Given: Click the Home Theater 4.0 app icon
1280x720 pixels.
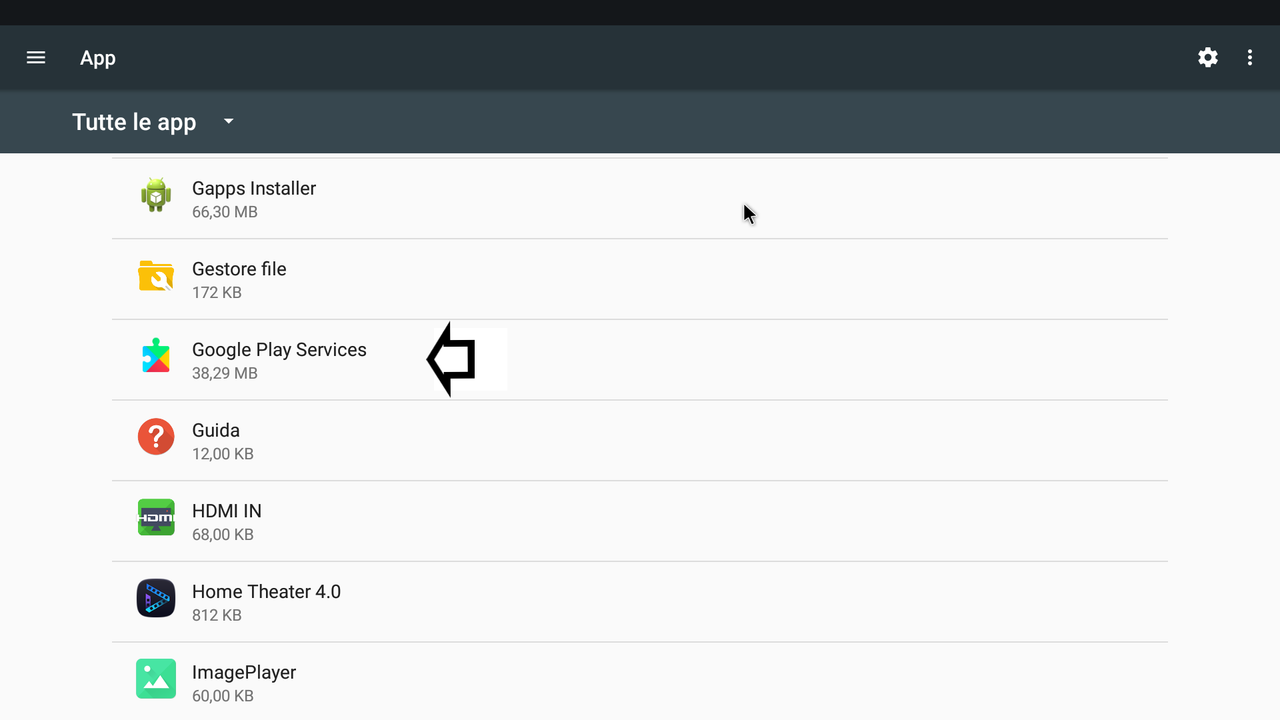Looking at the screenshot, I should [x=156, y=598].
